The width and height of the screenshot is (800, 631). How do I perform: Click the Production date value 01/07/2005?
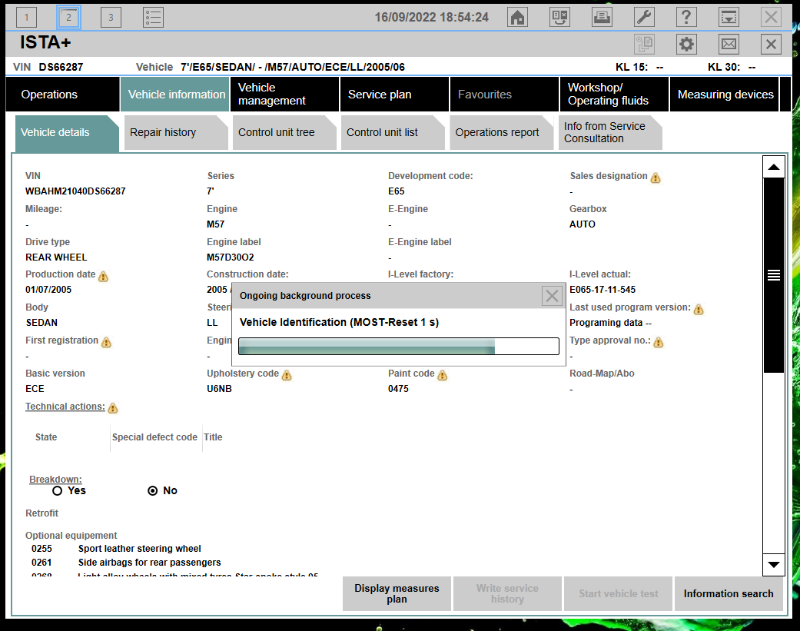pyautogui.click(x=48, y=290)
